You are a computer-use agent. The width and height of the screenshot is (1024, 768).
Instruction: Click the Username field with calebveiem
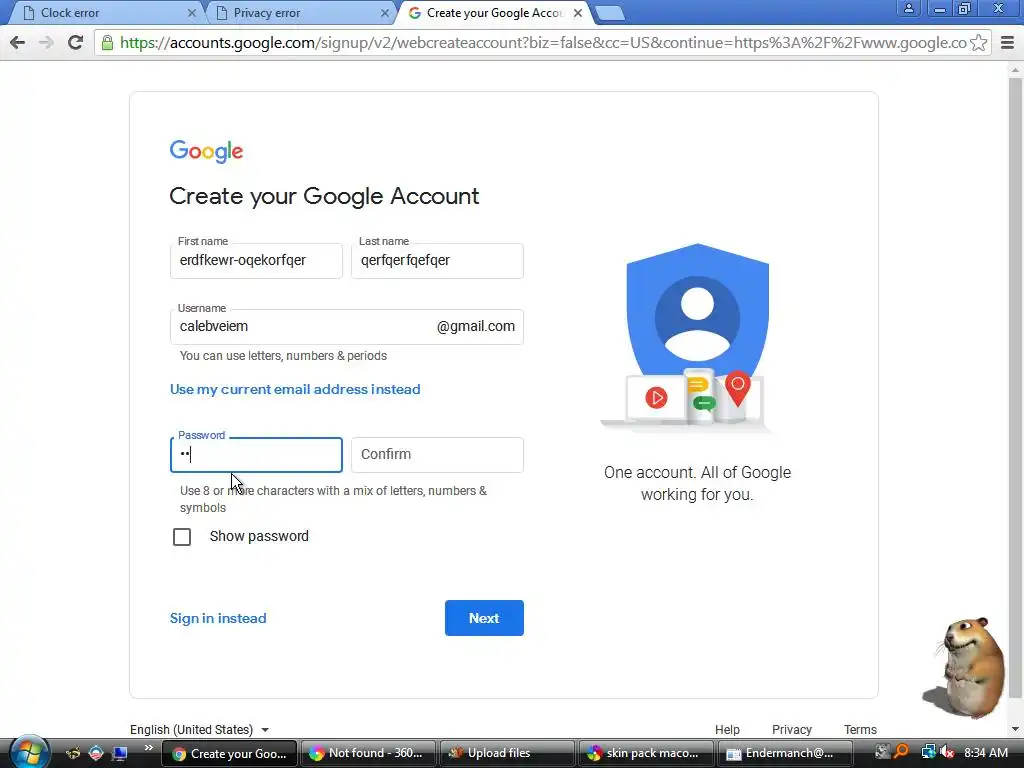[347, 327]
